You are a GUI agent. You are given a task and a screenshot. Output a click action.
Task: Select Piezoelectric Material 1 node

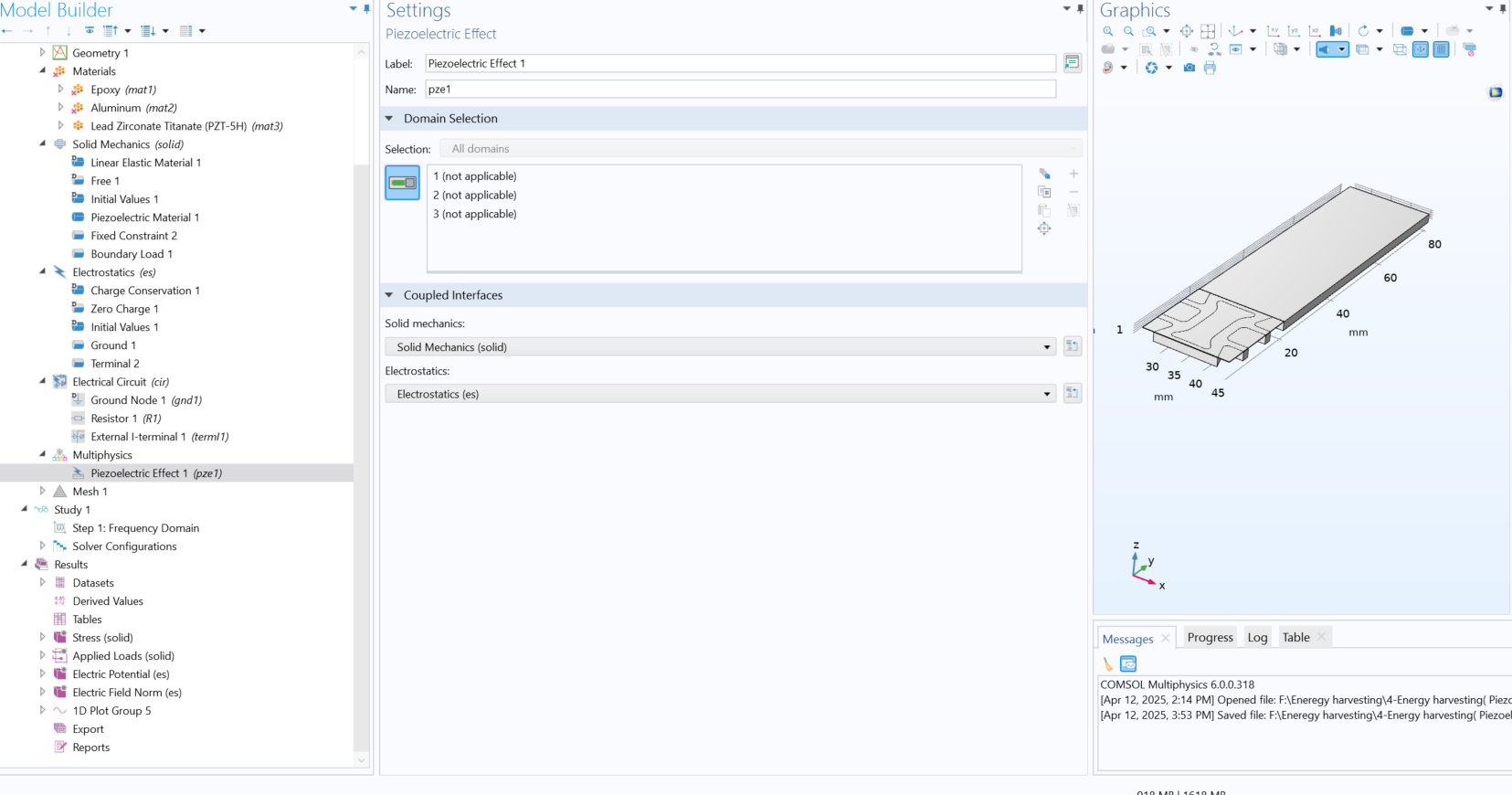pos(144,217)
